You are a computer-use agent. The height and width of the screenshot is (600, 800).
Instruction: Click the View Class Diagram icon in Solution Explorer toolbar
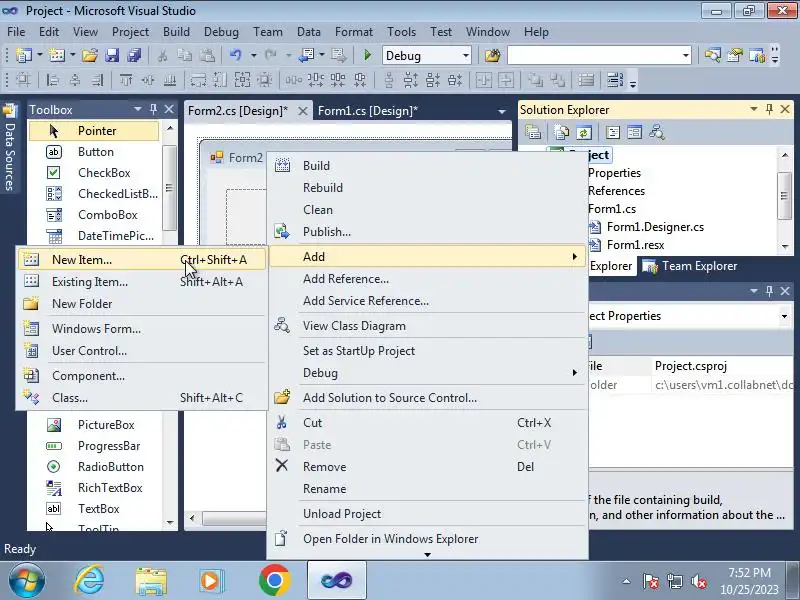(x=657, y=133)
